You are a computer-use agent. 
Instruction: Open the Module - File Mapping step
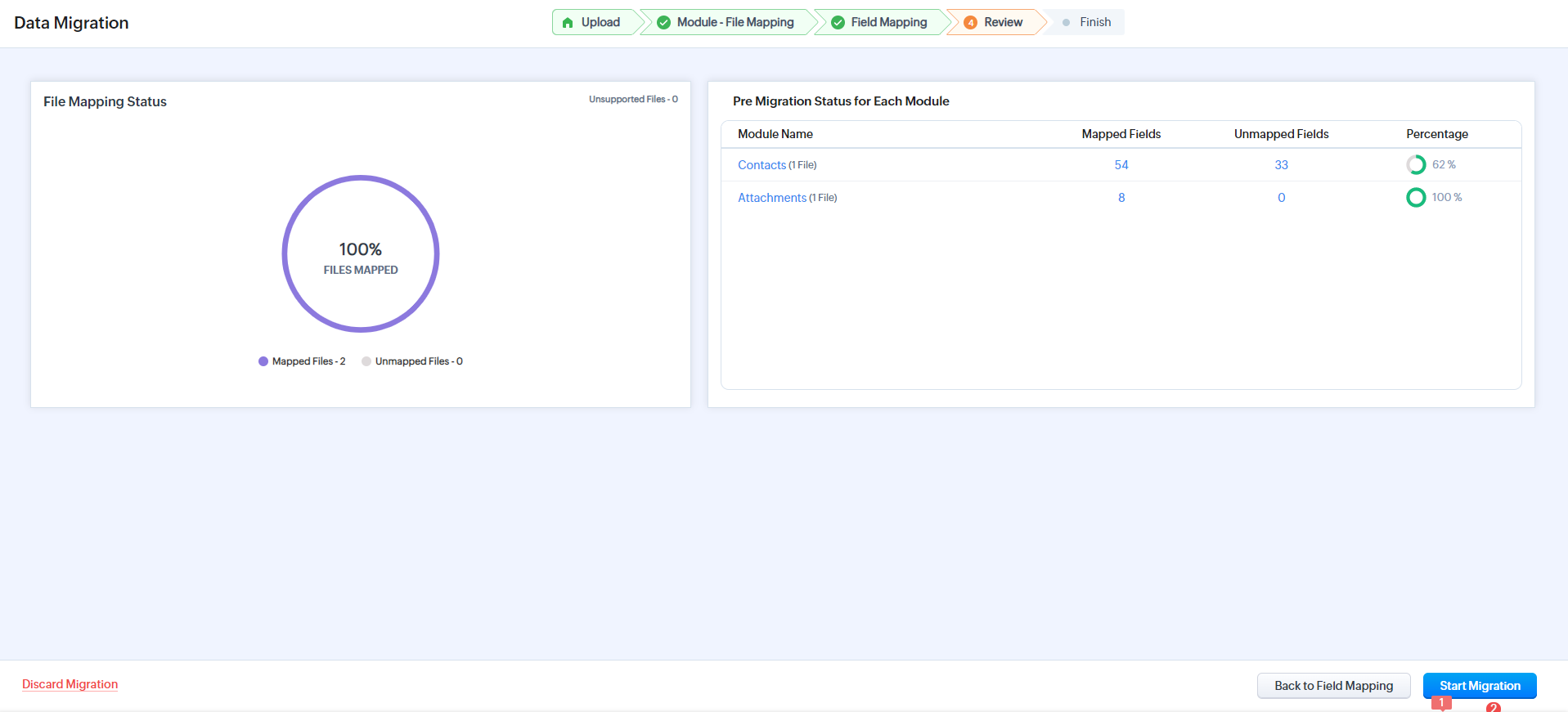click(x=735, y=23)
